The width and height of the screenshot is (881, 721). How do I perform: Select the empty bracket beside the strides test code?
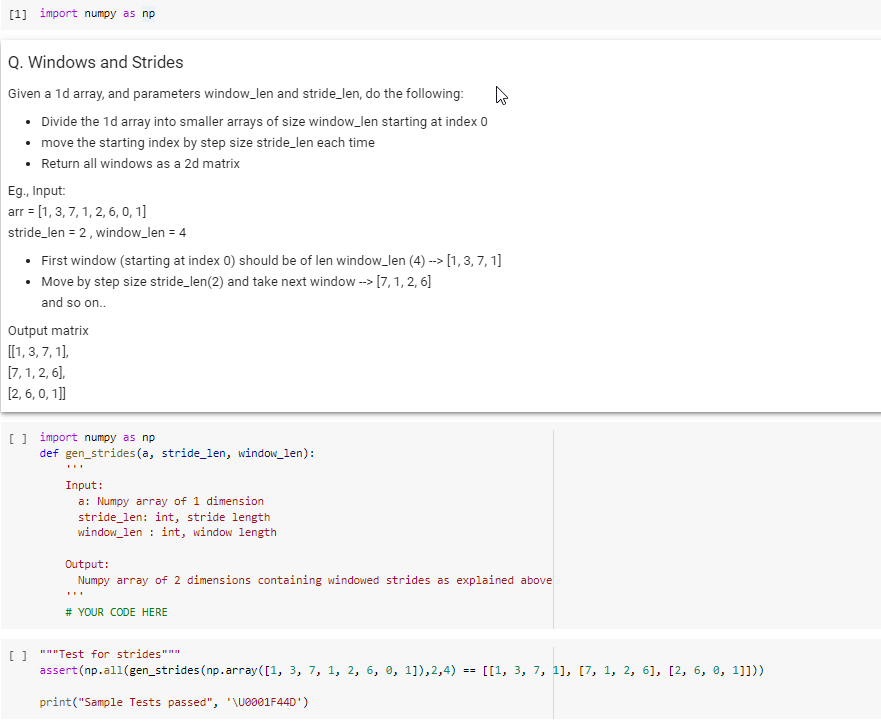[x=17, y=656]
